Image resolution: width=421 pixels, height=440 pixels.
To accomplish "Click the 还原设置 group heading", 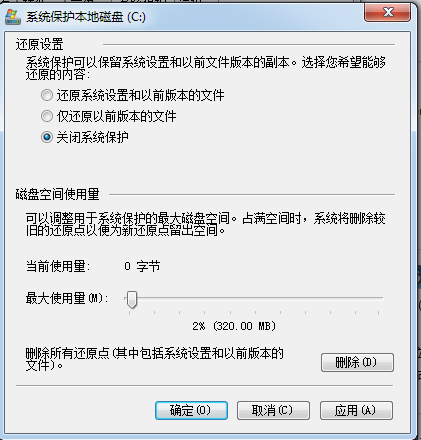I will point(39,44).
